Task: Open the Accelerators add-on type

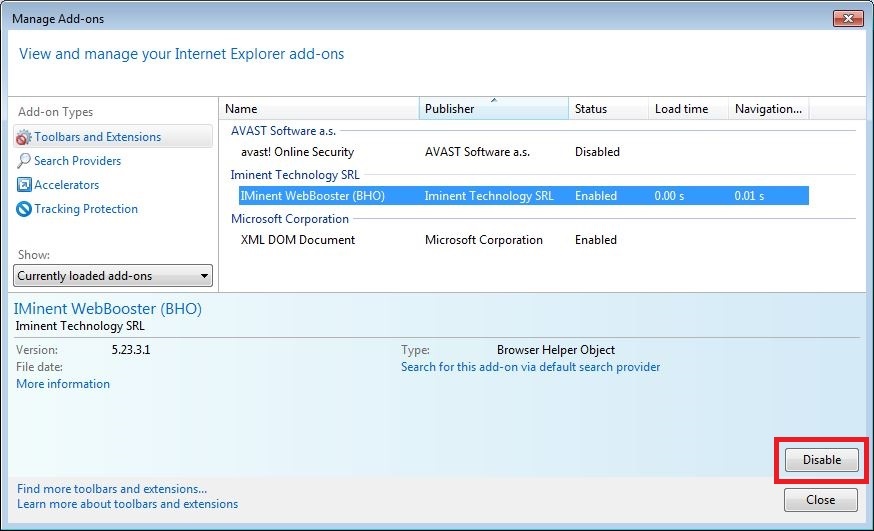Action: (x=66, y=185)
